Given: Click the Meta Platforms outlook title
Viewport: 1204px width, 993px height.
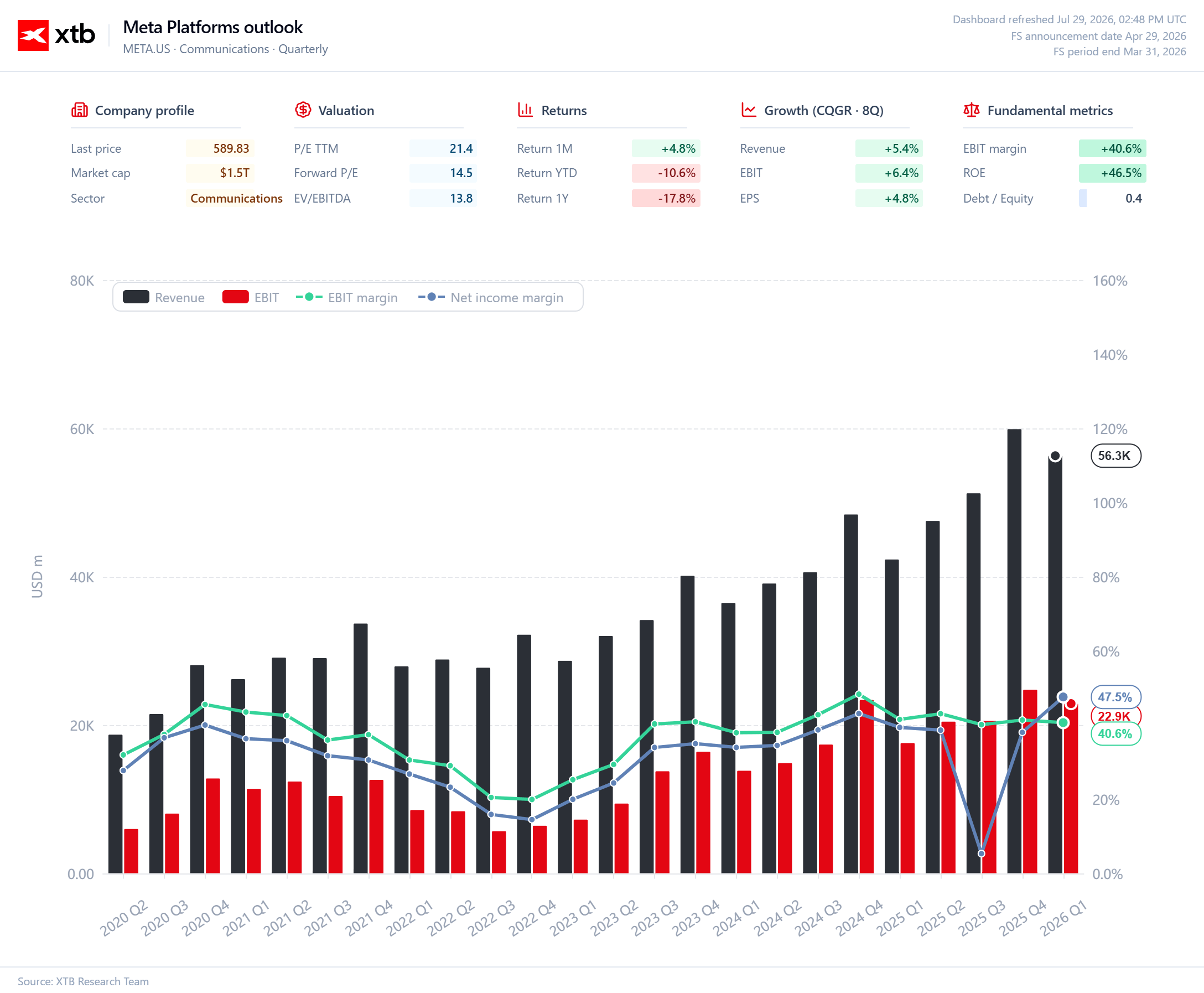Looking at the screenshot, I should [212, 27].
